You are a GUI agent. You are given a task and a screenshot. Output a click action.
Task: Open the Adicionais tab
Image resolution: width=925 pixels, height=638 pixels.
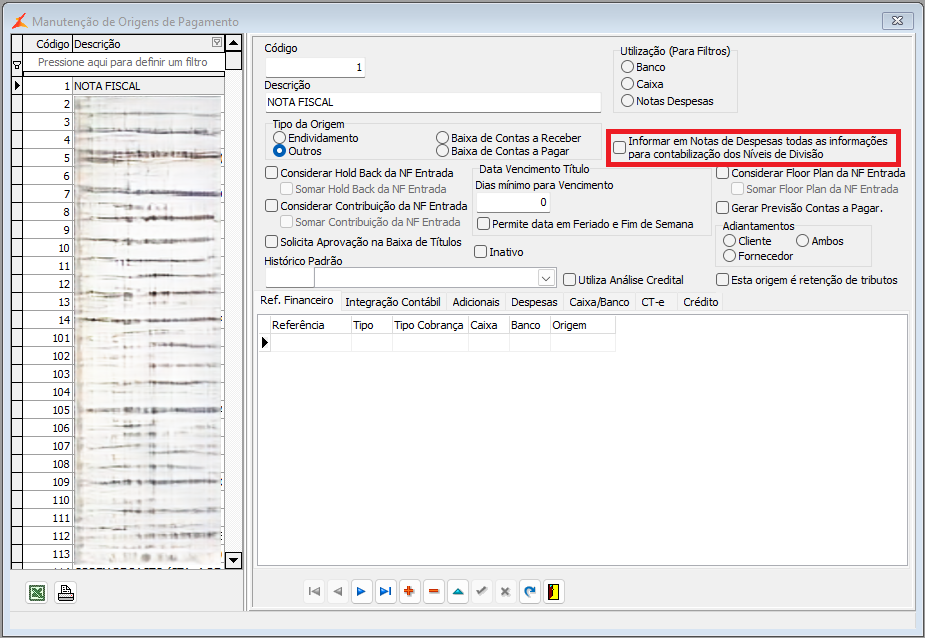click(x=476, y=302)
